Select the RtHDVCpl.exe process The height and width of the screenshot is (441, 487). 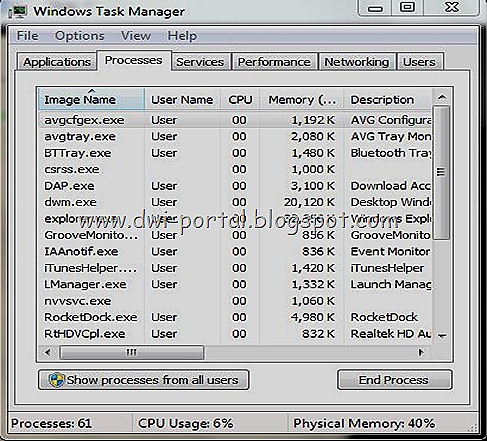tap(235, 334)
